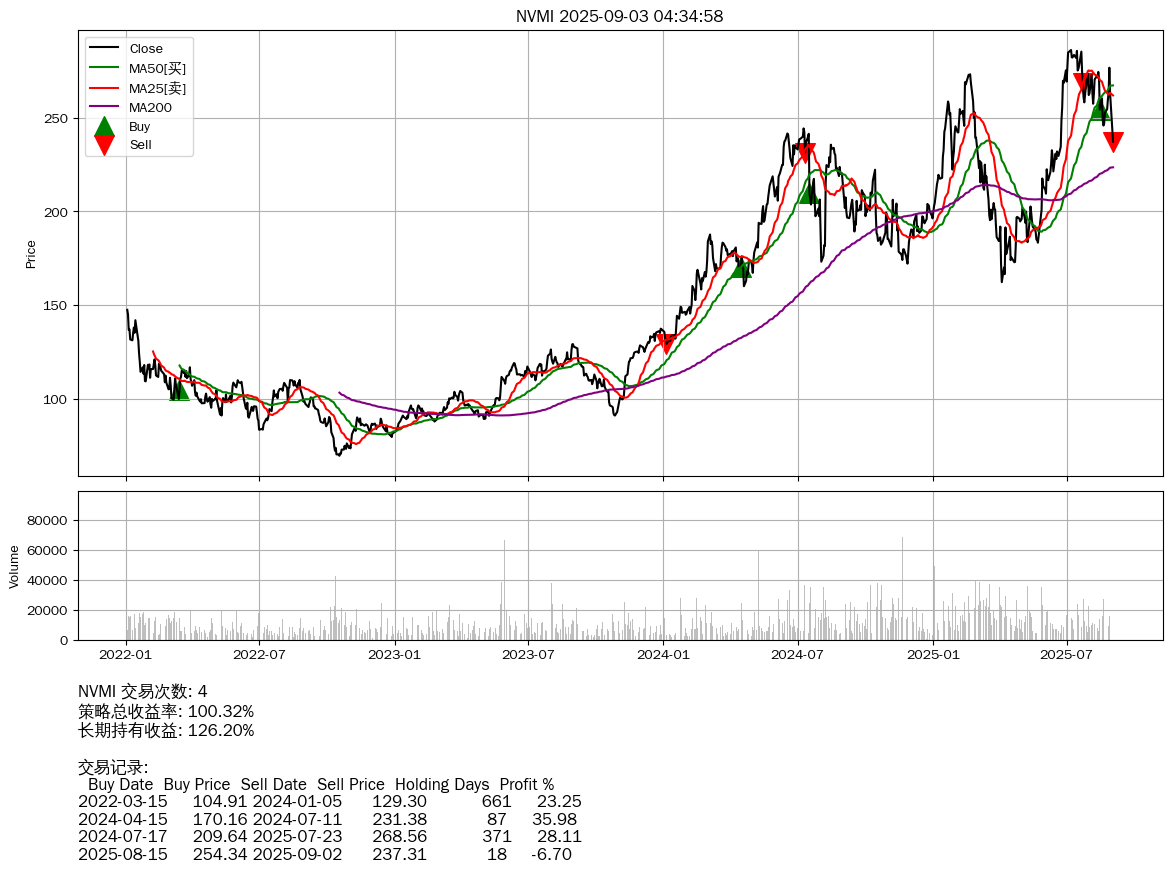Click the chart title NVMI 2025-09-03
Image resolution: width=1172 pixels, height=872 pixels.
pos(619,16)
